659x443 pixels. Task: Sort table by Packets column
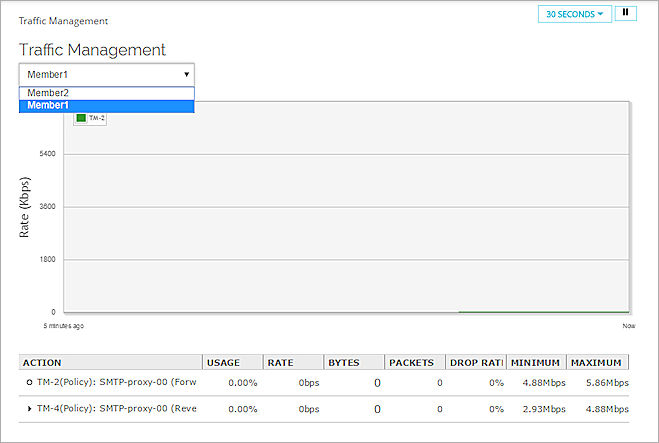(x=412, y=362)
